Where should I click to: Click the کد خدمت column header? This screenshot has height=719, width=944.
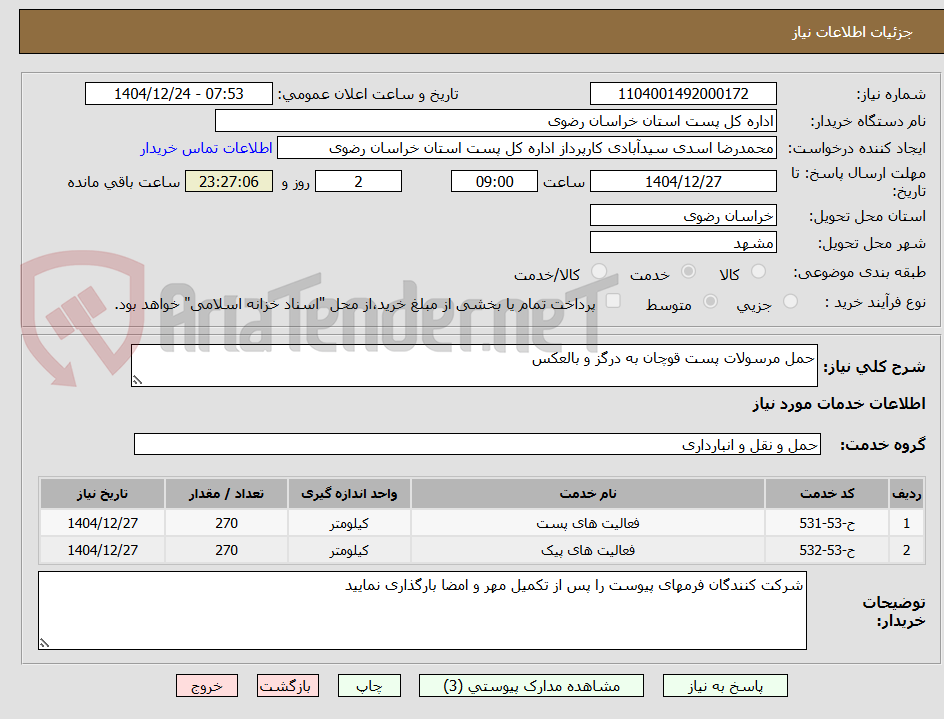827,494
